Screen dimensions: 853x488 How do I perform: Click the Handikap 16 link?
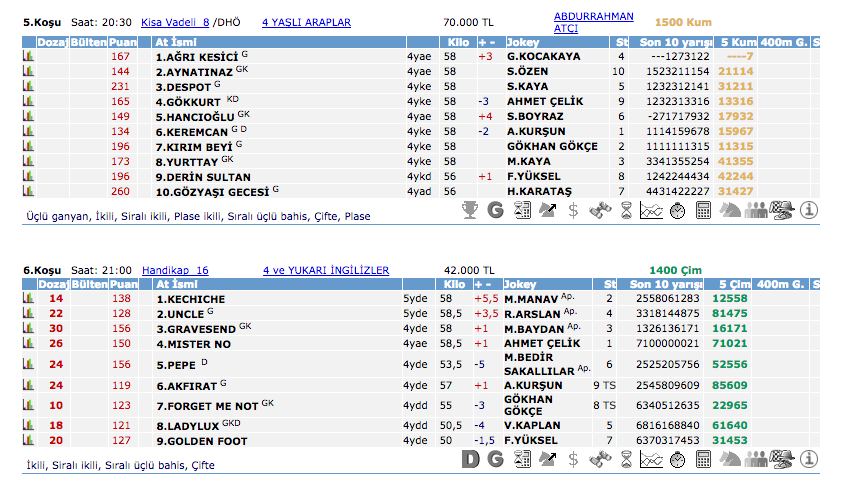coord(175,270)
